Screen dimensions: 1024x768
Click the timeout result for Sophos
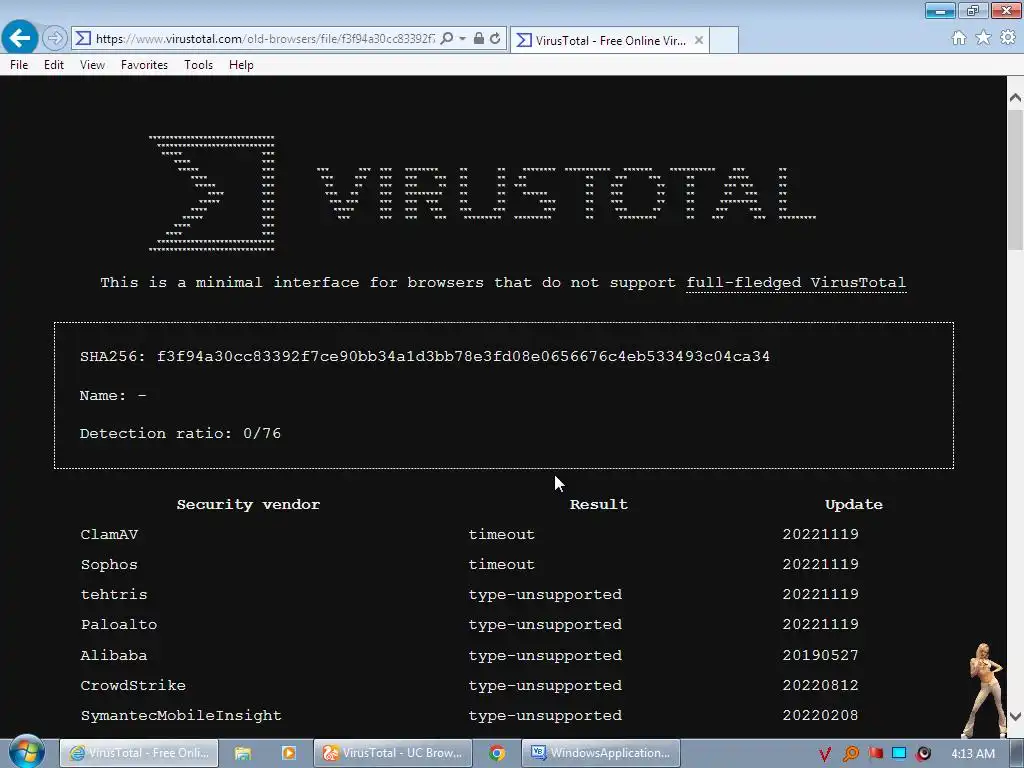(502, 564)
